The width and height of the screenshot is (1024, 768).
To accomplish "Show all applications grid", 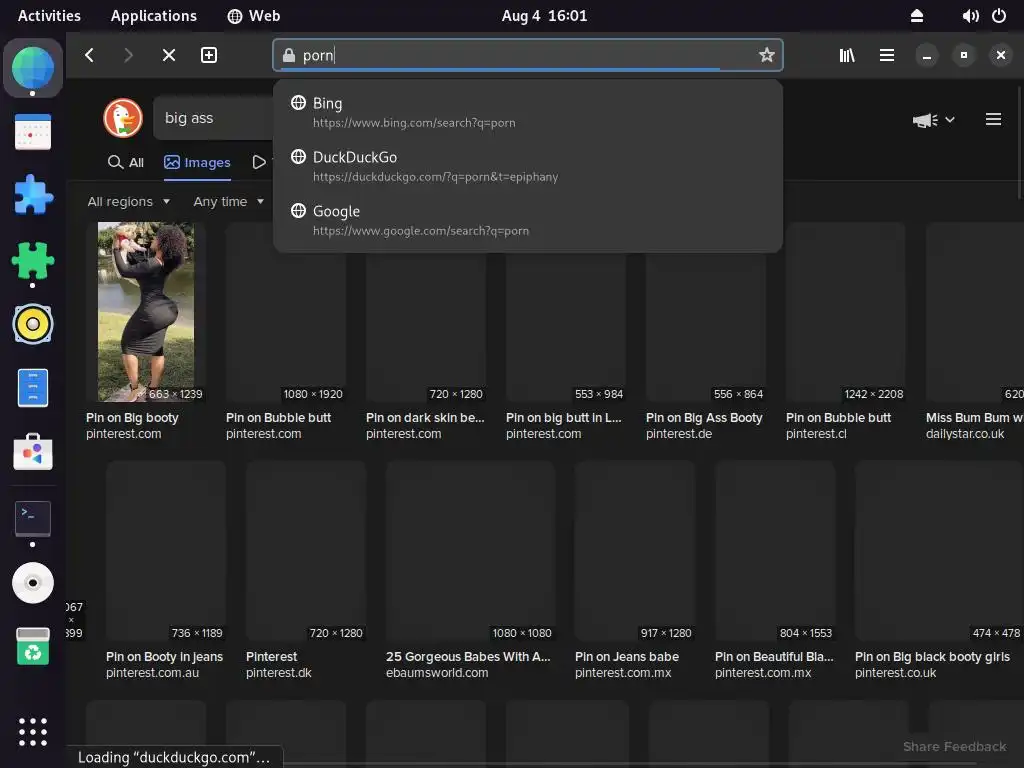I will (33, 731).
